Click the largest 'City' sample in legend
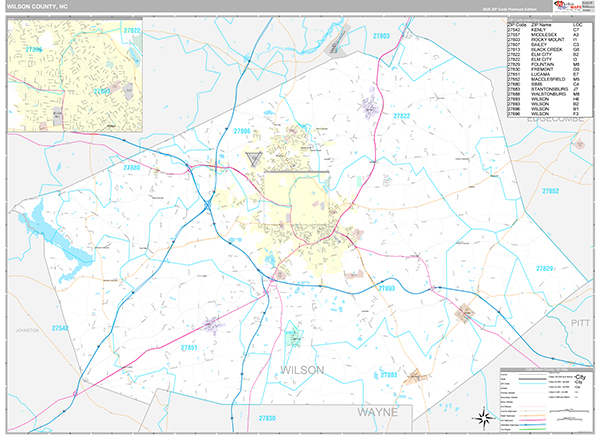Screen dimensions: 600x435 click(x=580, y=377)
